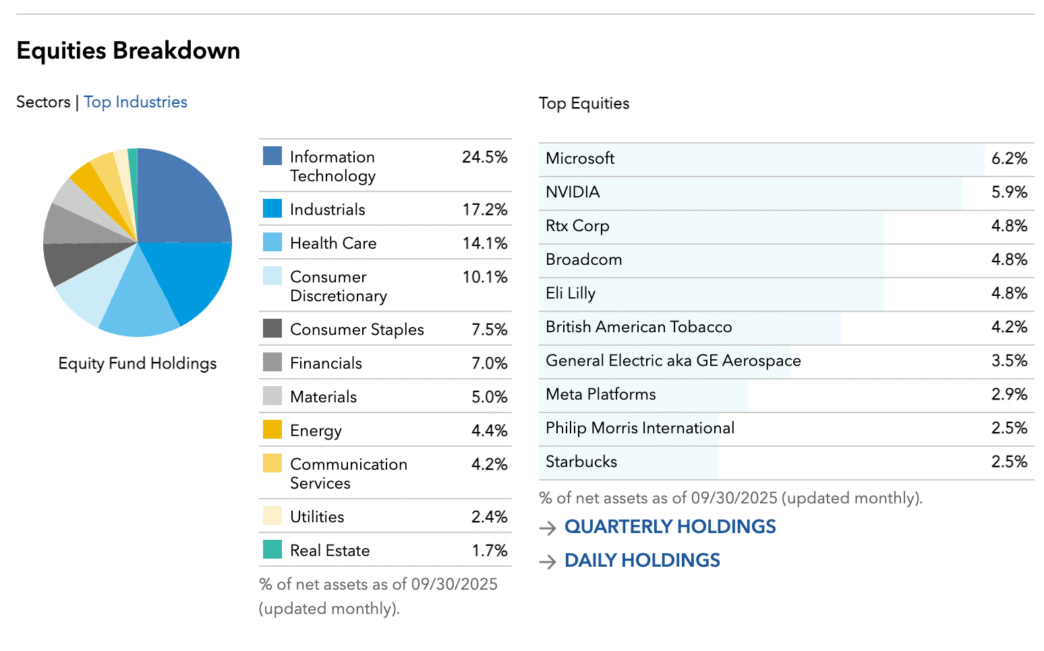Screen dimensions: 1044x651
Task: Click the Information Technology pie slice
Action: (x=185, y=195)
